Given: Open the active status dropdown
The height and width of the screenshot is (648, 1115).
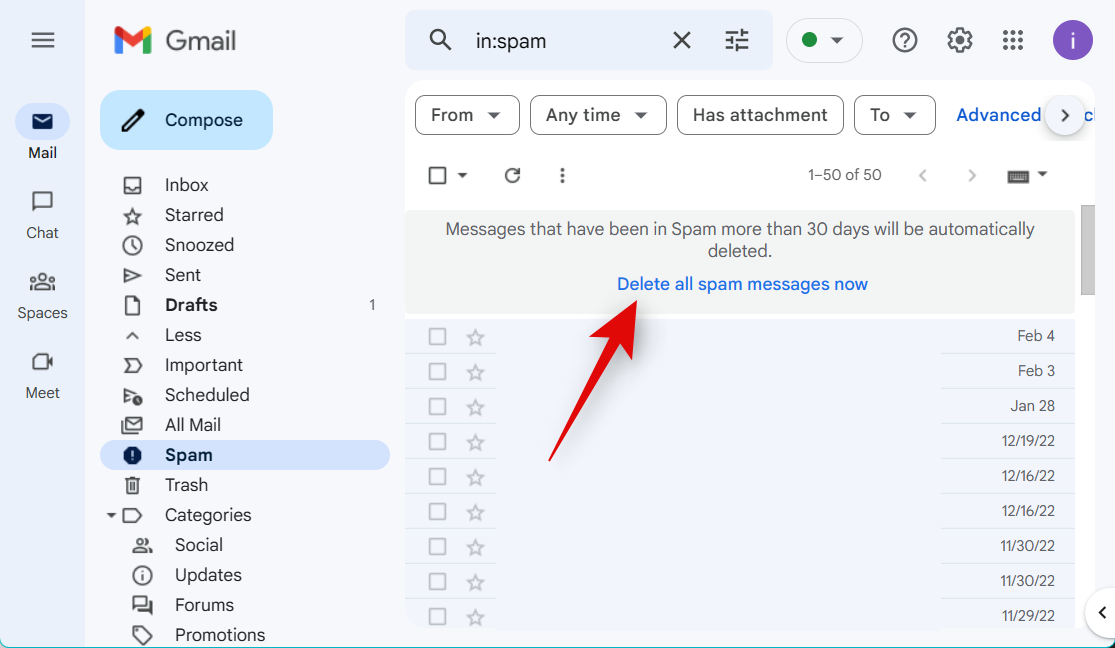Looking at the screenshot, I should click(823, 41).
